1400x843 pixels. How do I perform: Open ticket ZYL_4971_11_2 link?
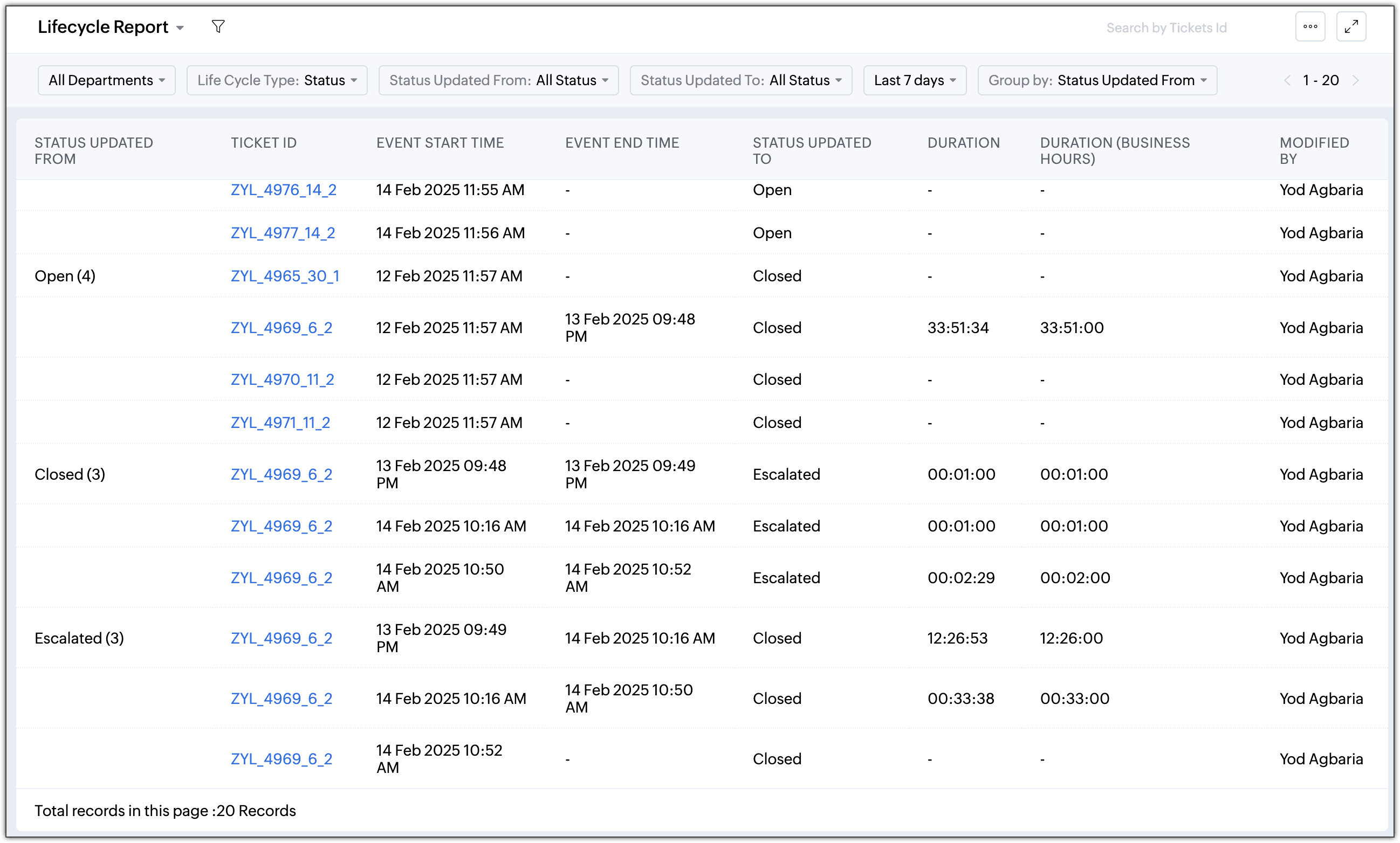pyautogui.click(x=280, y=423)
